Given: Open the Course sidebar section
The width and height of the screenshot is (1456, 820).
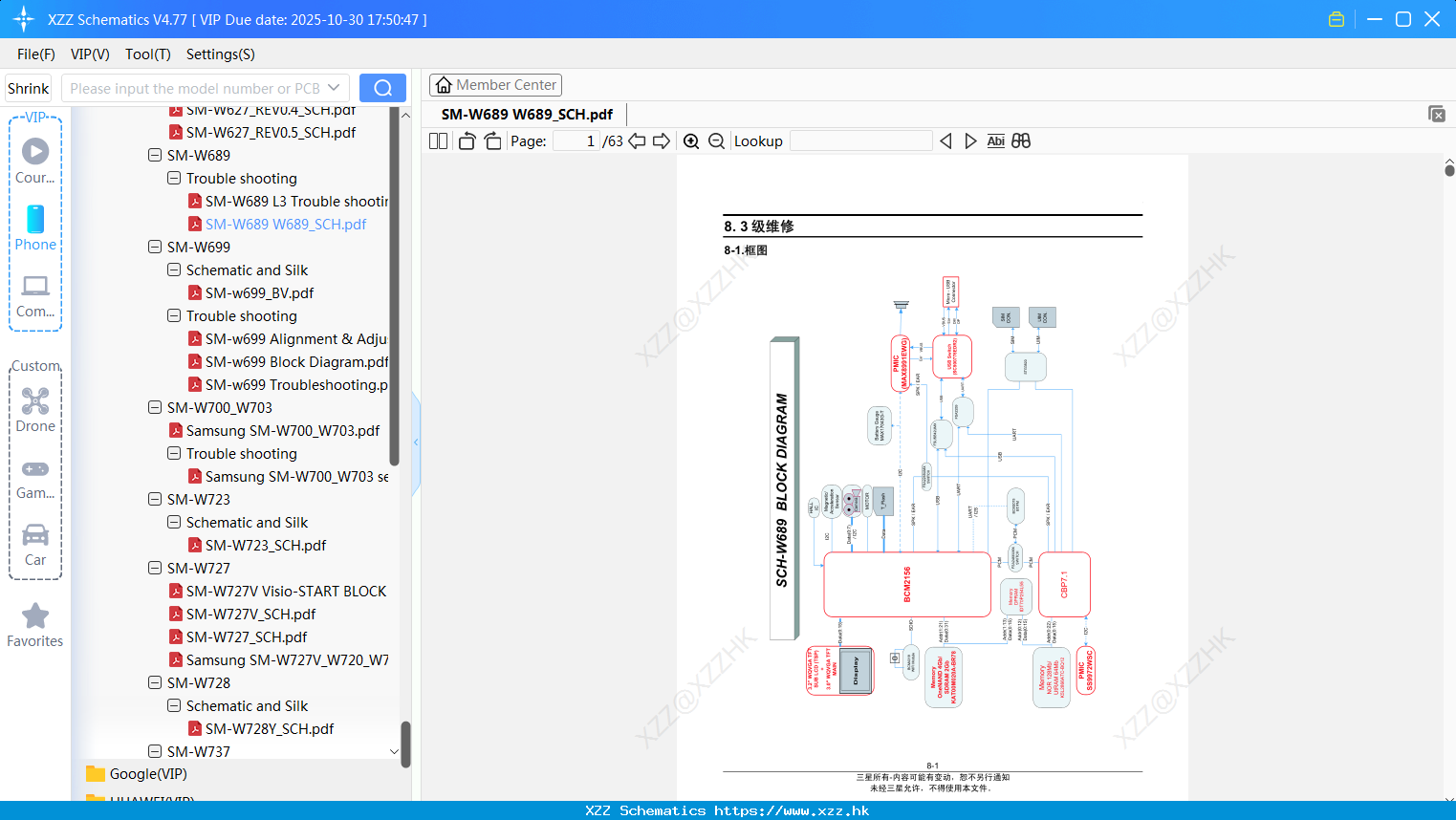Looking at the screenshot, I should pos(35,161).
